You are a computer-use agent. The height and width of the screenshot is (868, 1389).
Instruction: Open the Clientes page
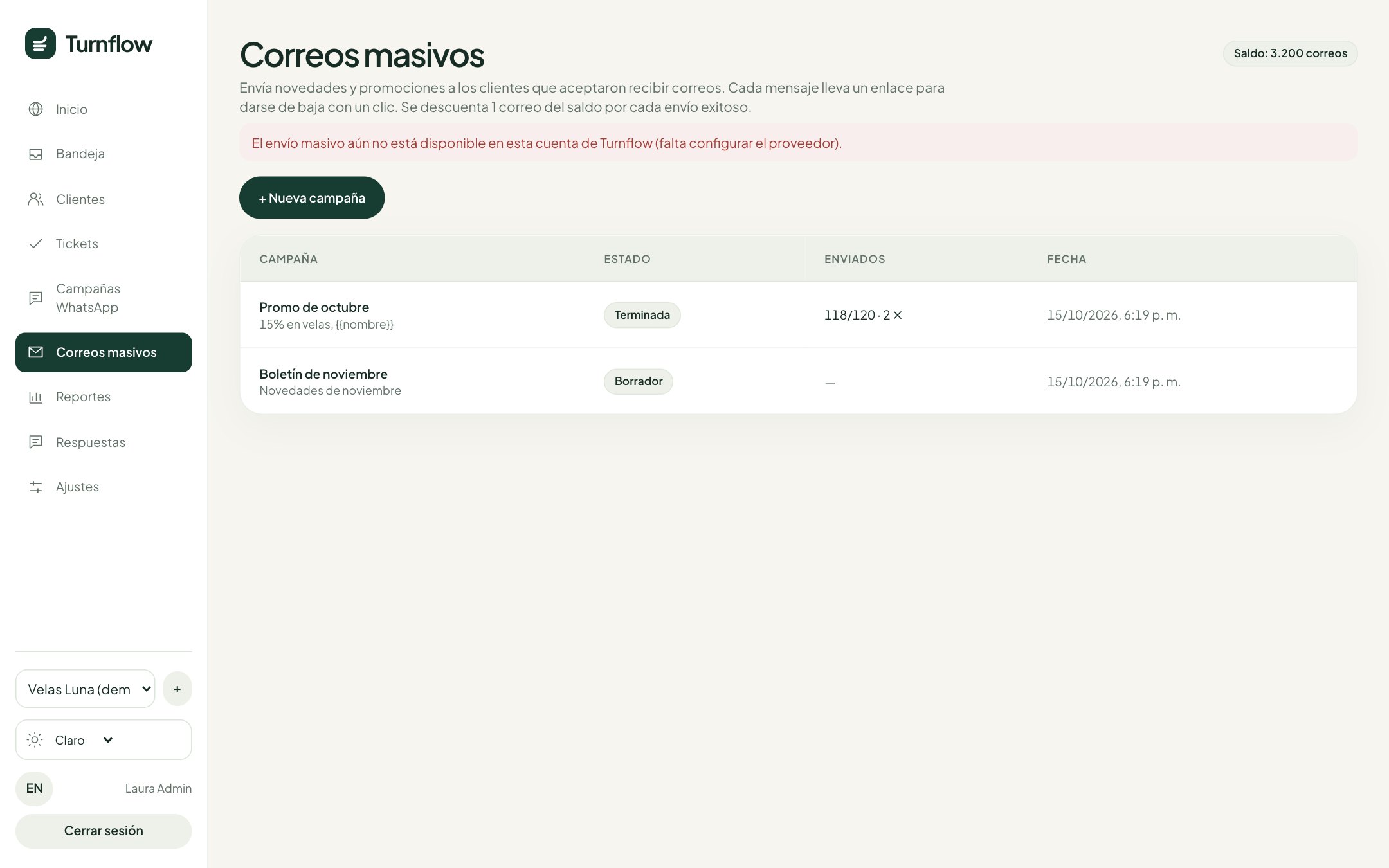pos(104,199)
